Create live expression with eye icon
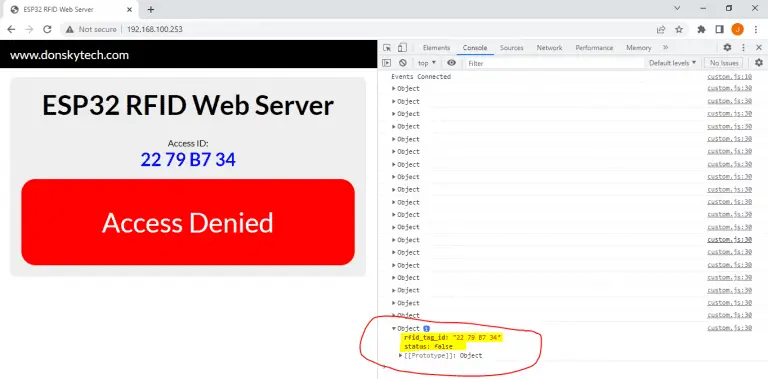Viewport: 768px width, 379px height. 451,63
